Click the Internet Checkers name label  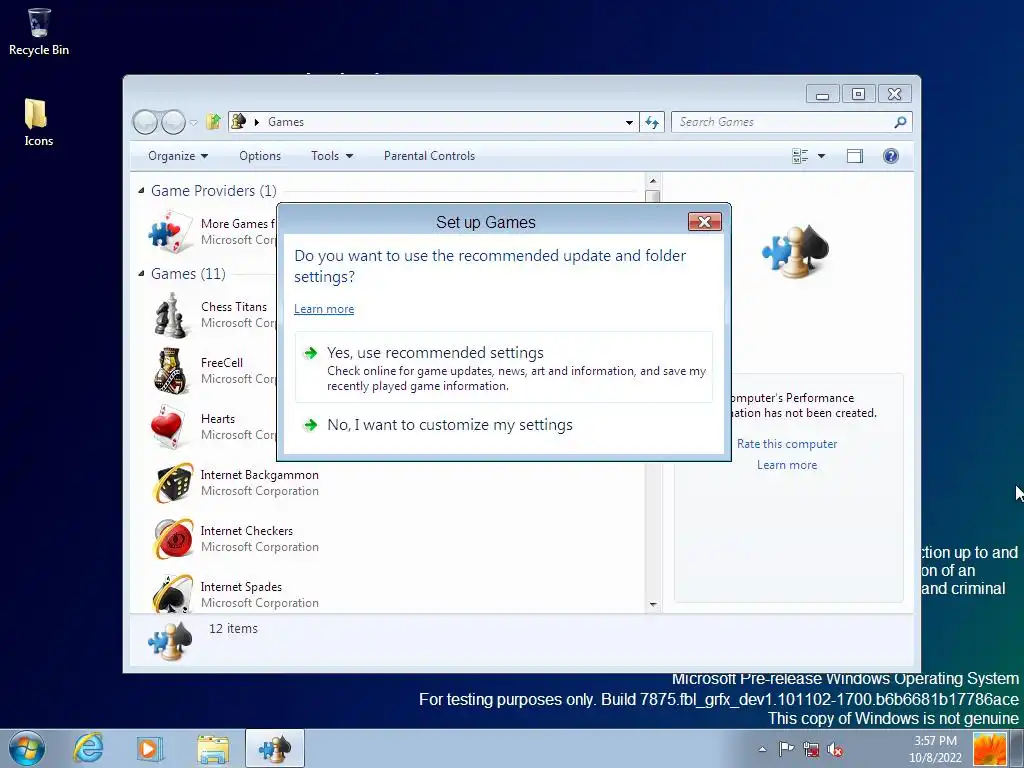pyautogui.click(x=247, y=531)
